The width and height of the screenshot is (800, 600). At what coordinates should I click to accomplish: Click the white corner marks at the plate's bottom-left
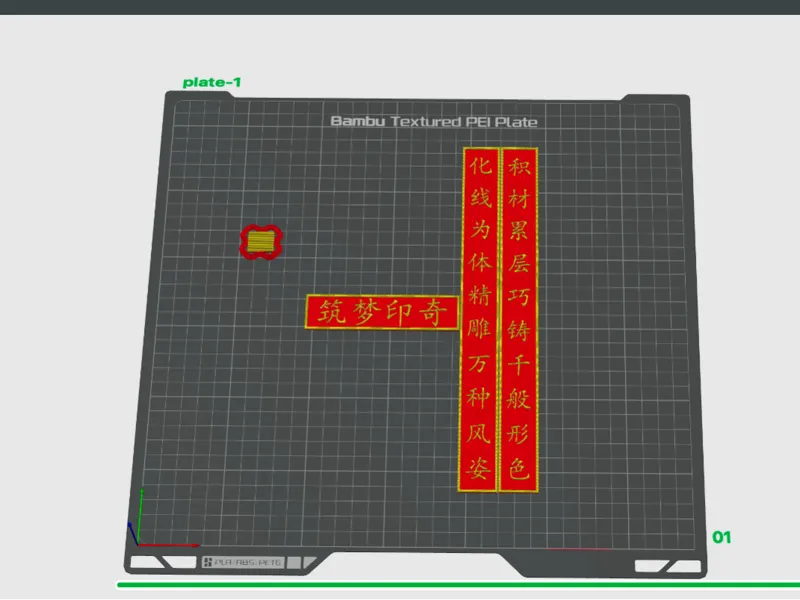pos(163,562)
